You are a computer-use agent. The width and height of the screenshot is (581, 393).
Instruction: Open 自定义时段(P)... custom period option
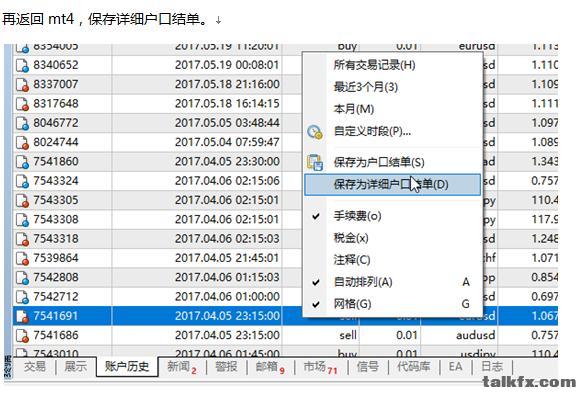tap(392, 131)
